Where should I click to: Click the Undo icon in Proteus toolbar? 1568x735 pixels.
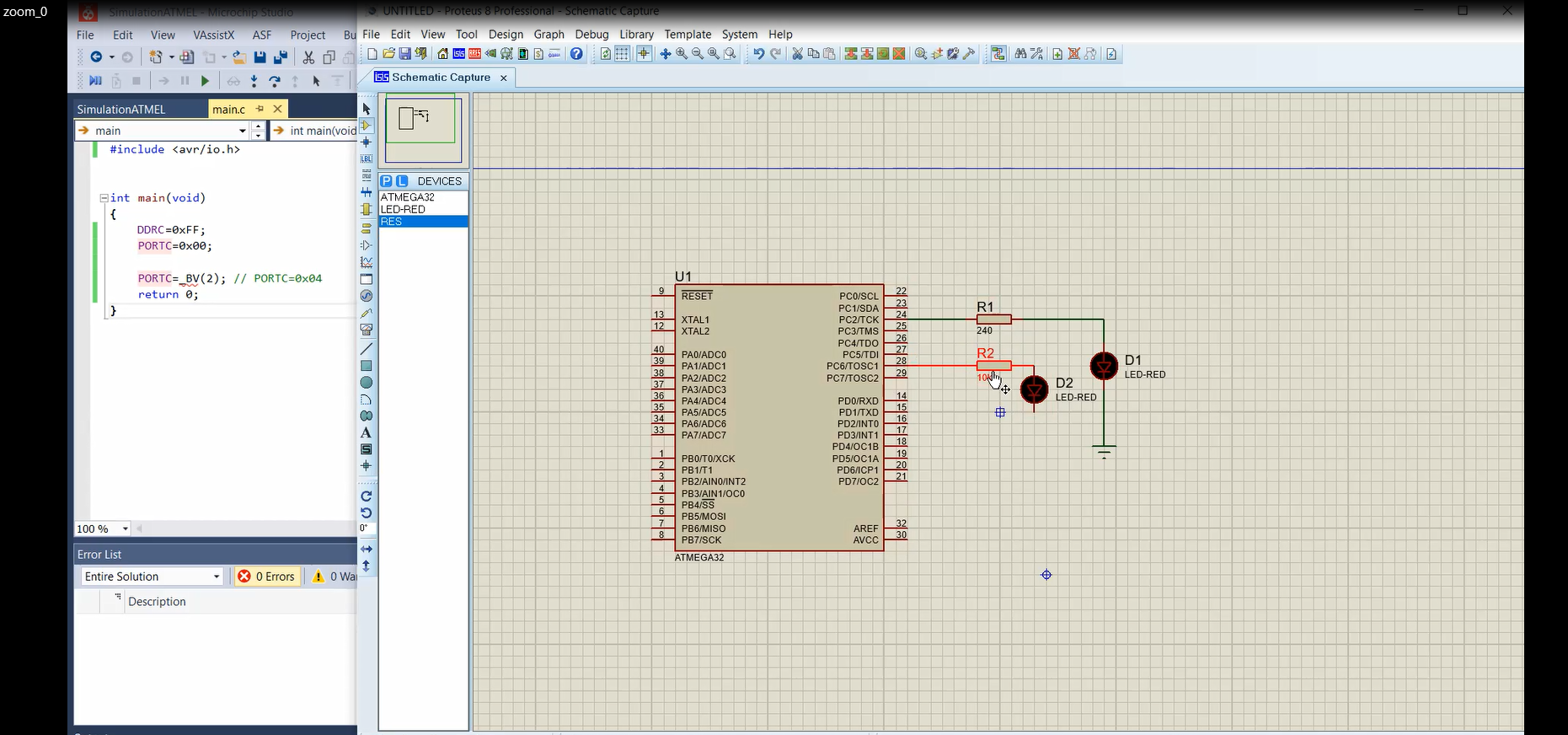pyautogui.click(x=758, y=54)
